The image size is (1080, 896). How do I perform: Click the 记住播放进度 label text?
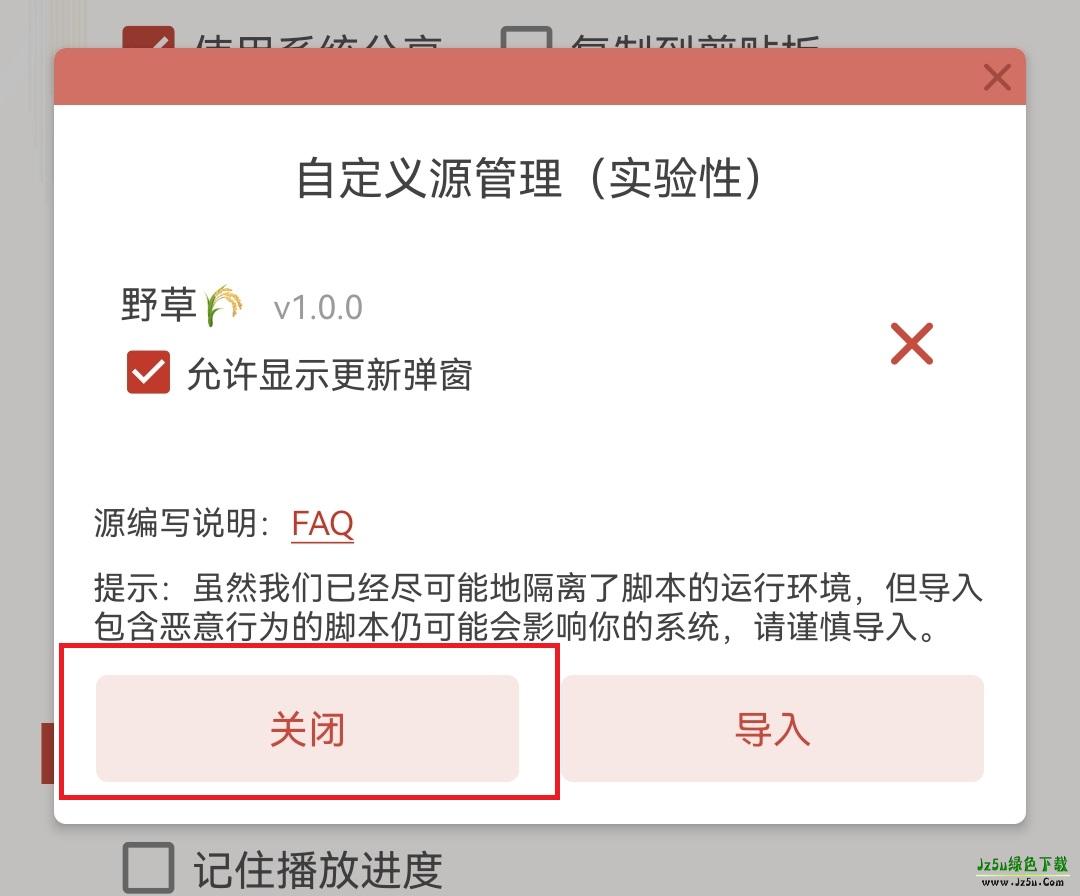point(318,870)
